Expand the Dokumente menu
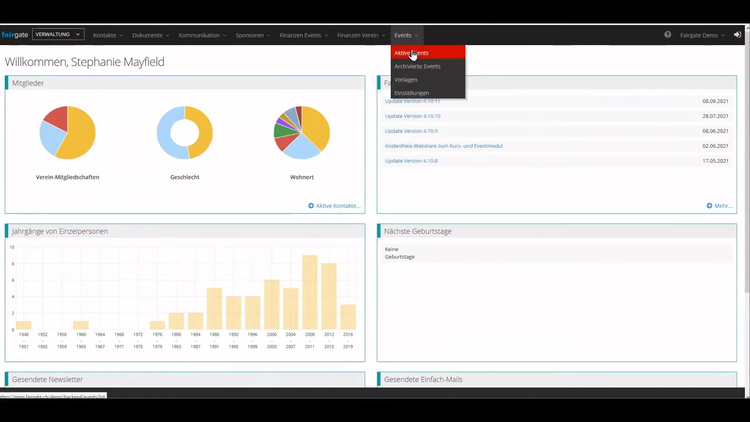The width and height of the screenshot is (750, 422). [x=150, y=35]
